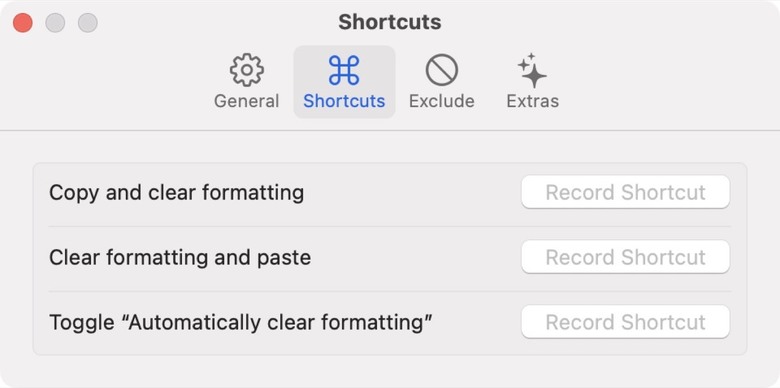The width and height of the screenshot is (780, 388).
Task: Click the blue Shortcuts tab label
Action: 344,101
